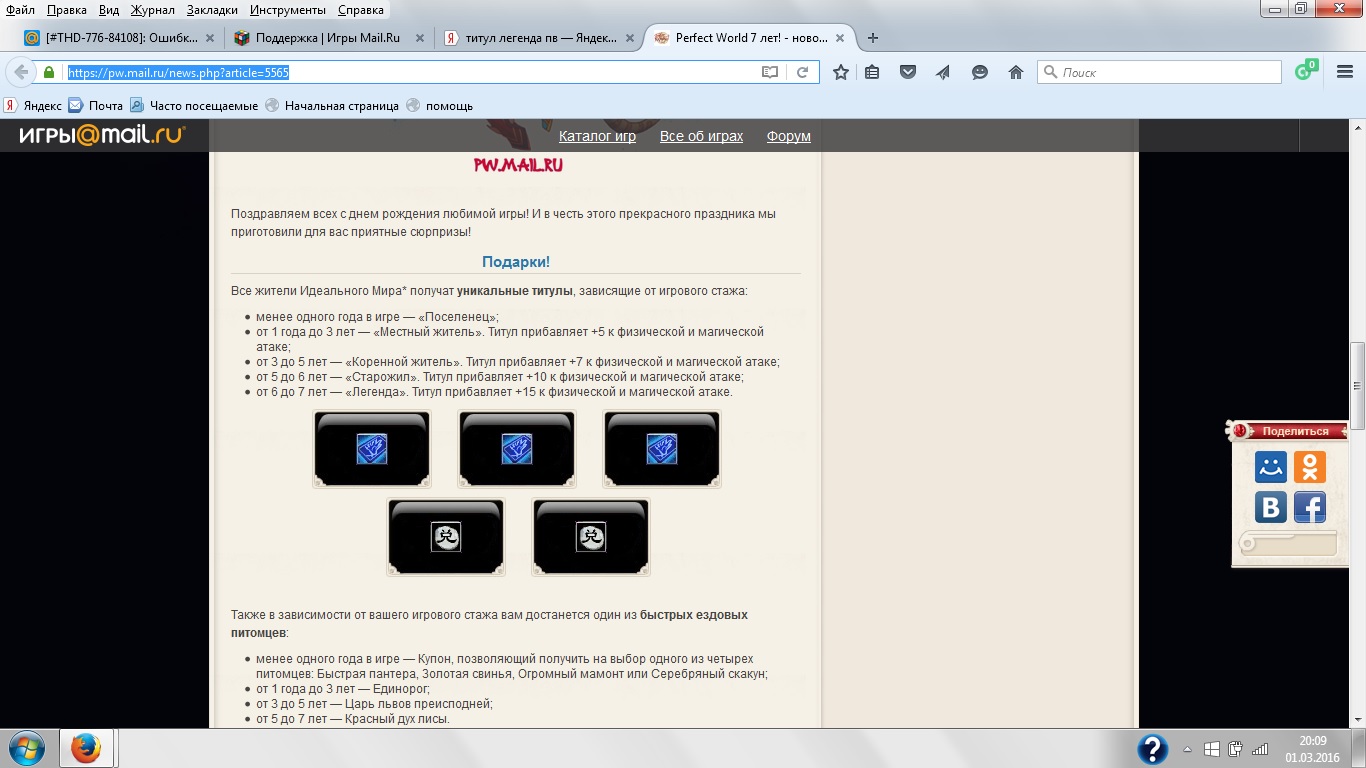The image size is (1366, 768).
Task: Click the Поделиться share panel header
Action: 1288,431
